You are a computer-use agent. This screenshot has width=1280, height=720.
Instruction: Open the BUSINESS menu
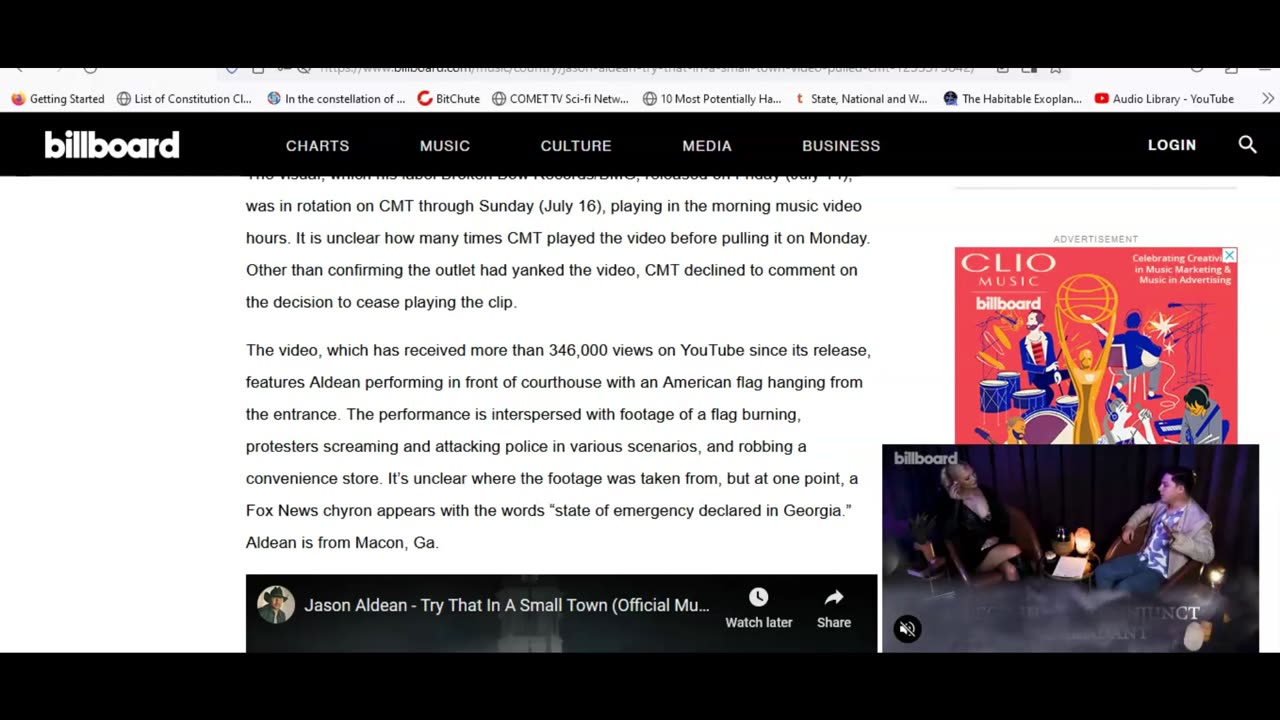841,146
